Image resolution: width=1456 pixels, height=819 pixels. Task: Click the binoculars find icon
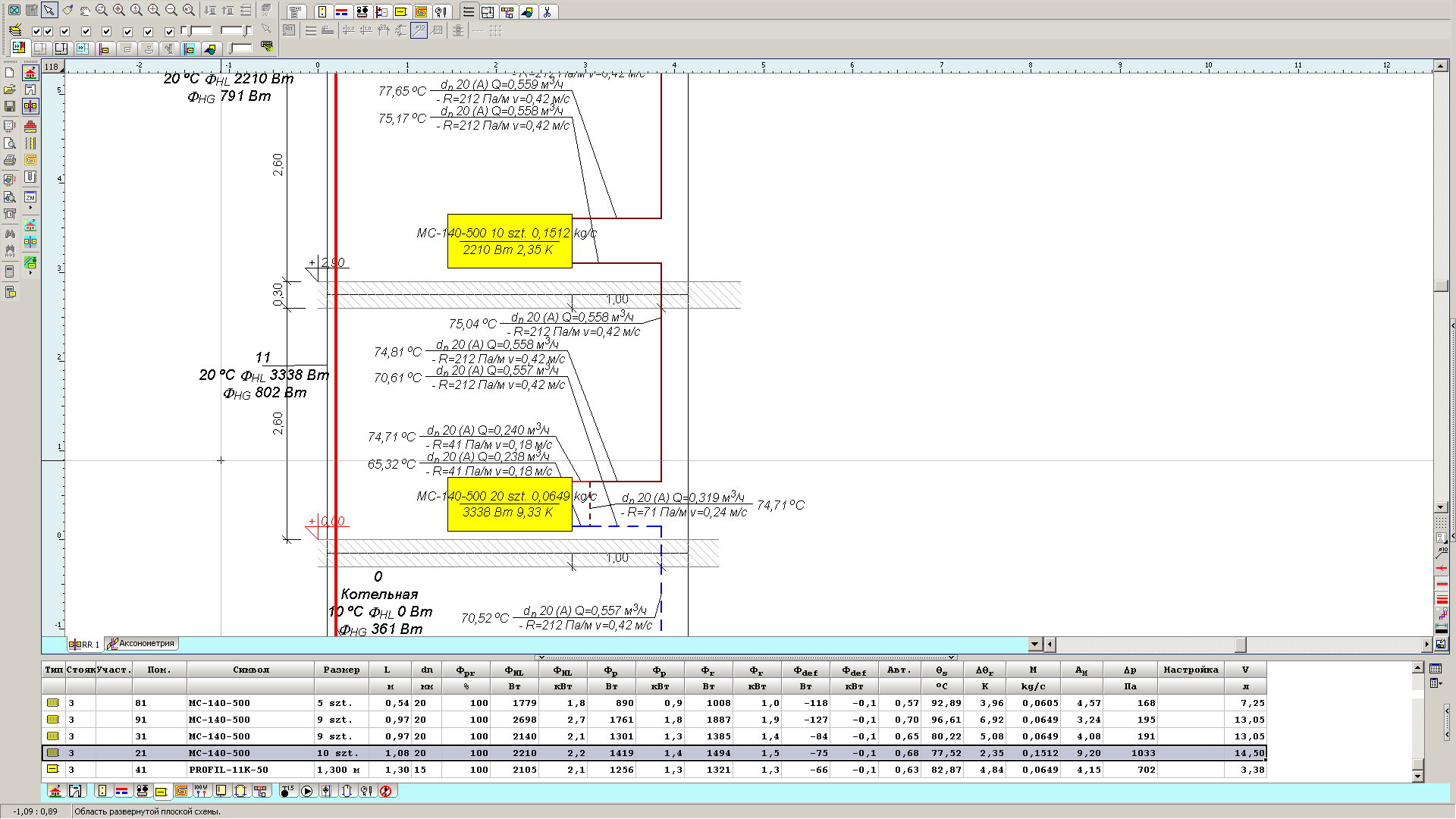coord(10,234)
